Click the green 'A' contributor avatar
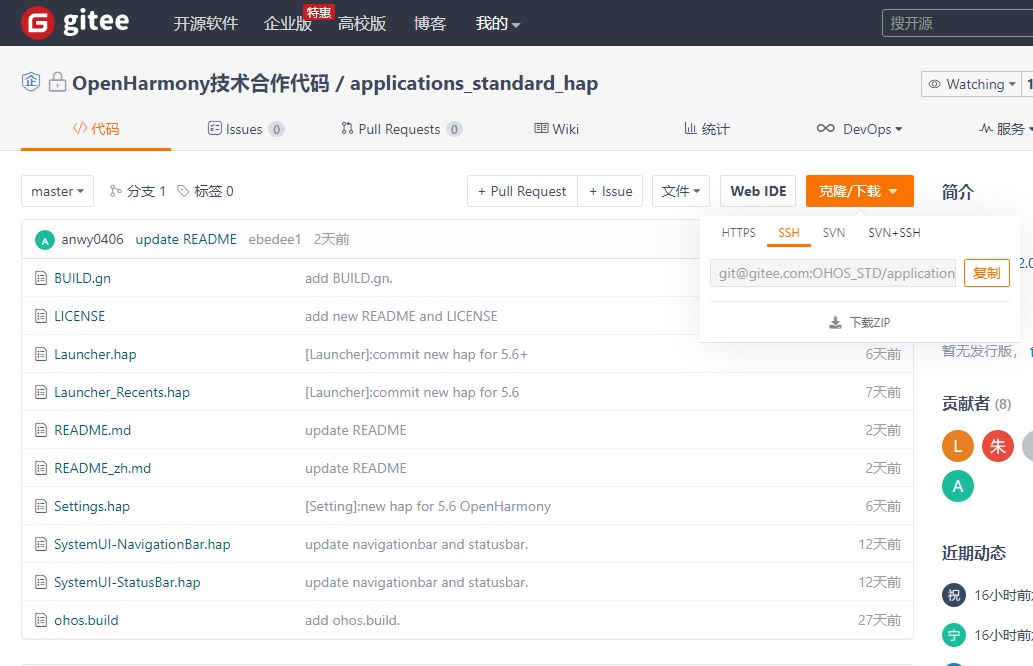This screenshot has width=1033, height=666. (x=957, y=486)
